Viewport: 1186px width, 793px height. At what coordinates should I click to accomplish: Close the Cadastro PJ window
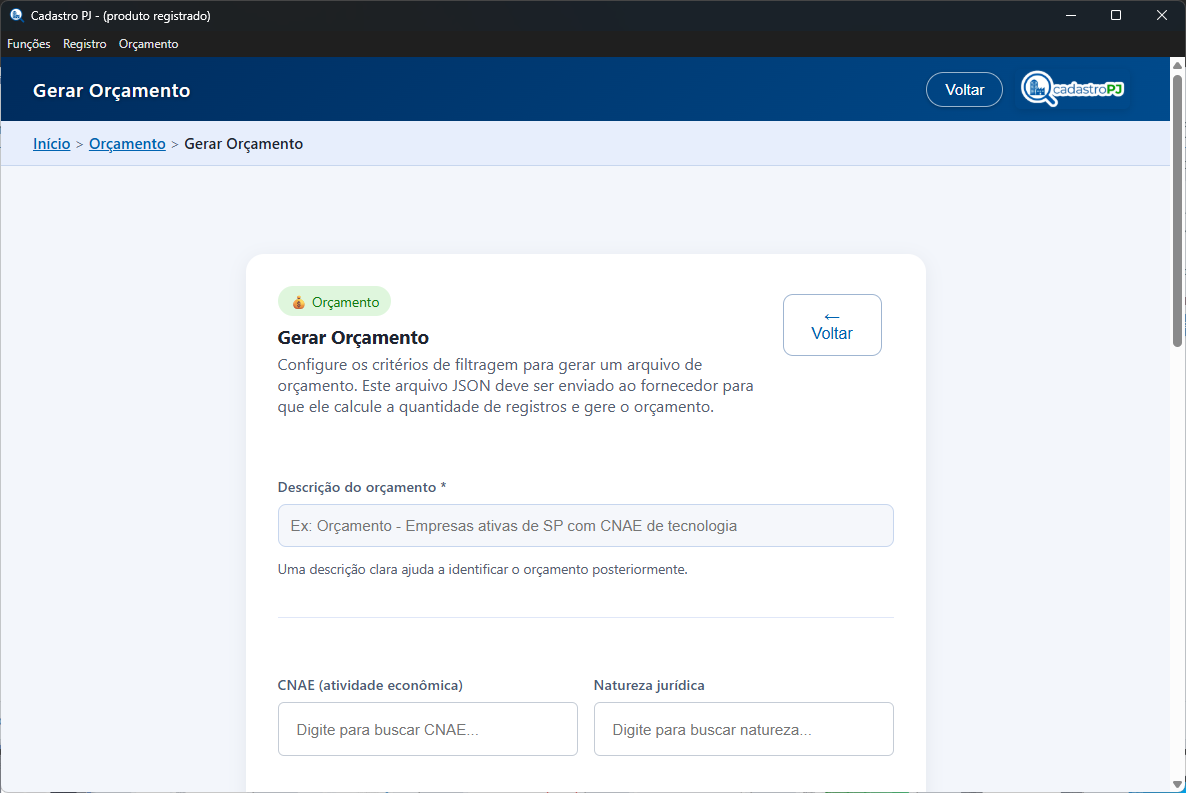[x=1161, y=16]
